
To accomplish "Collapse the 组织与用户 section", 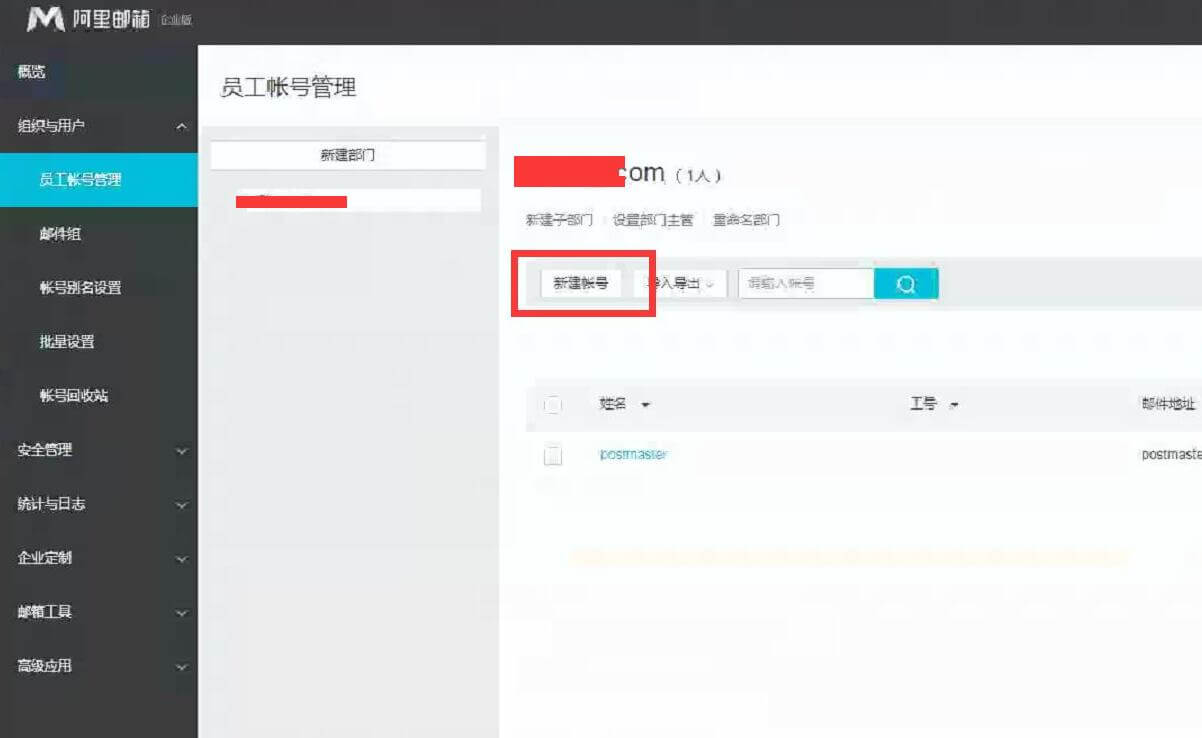I will [x=181, y=127].
